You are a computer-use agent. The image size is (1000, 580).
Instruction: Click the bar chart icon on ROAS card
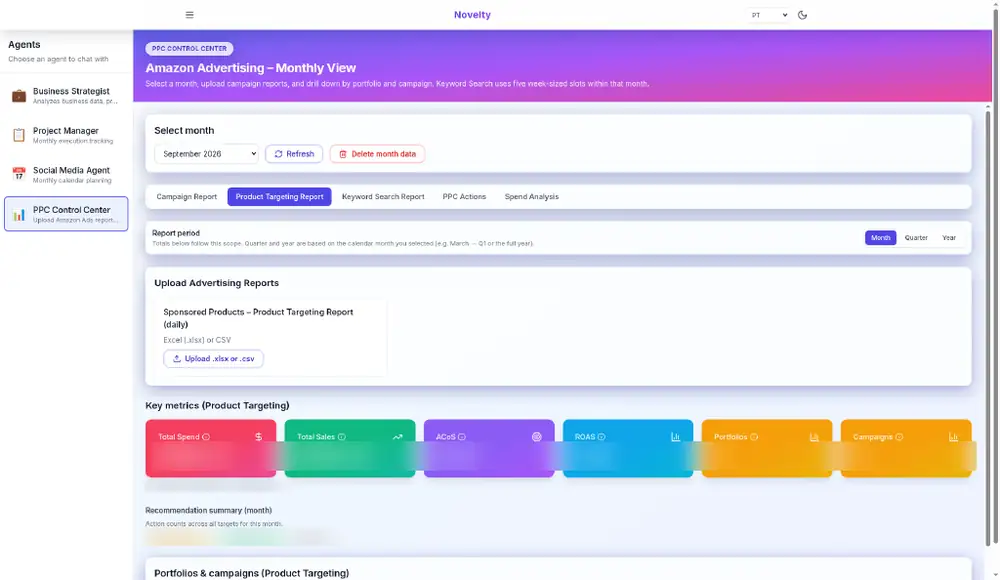675,437
